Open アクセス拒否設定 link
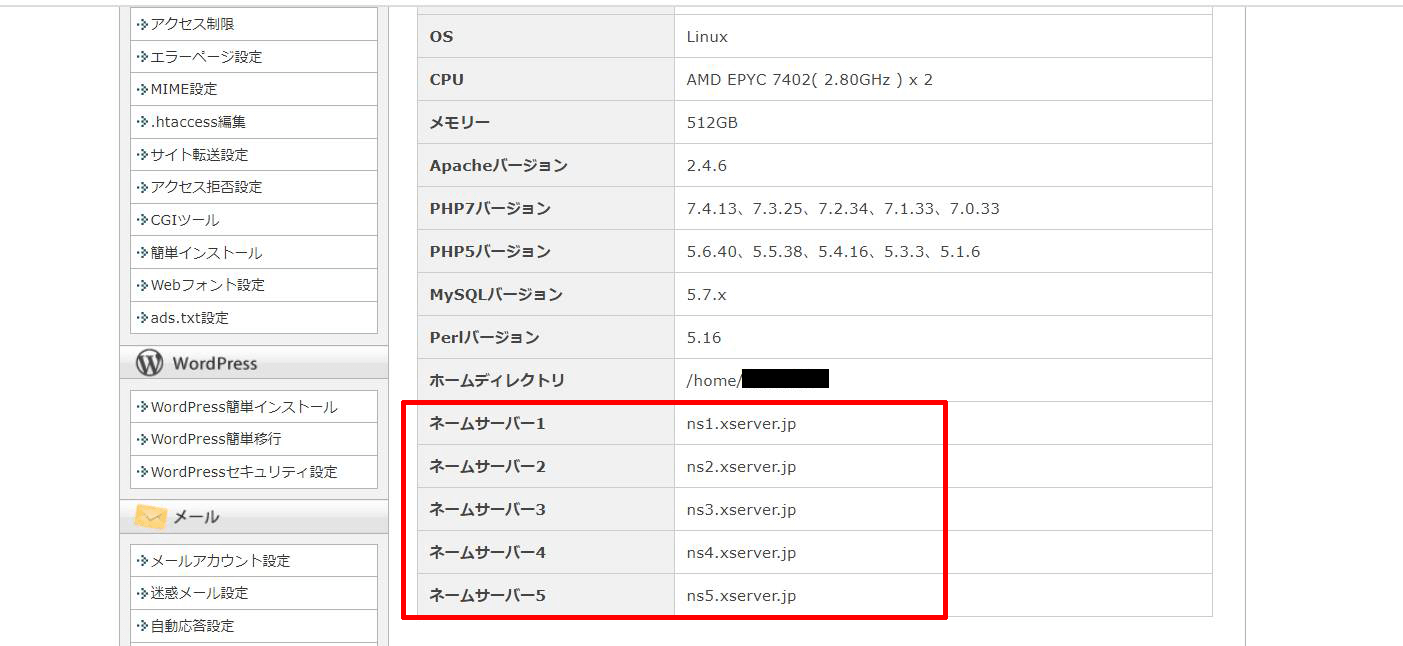 click(x=206, y=187)
